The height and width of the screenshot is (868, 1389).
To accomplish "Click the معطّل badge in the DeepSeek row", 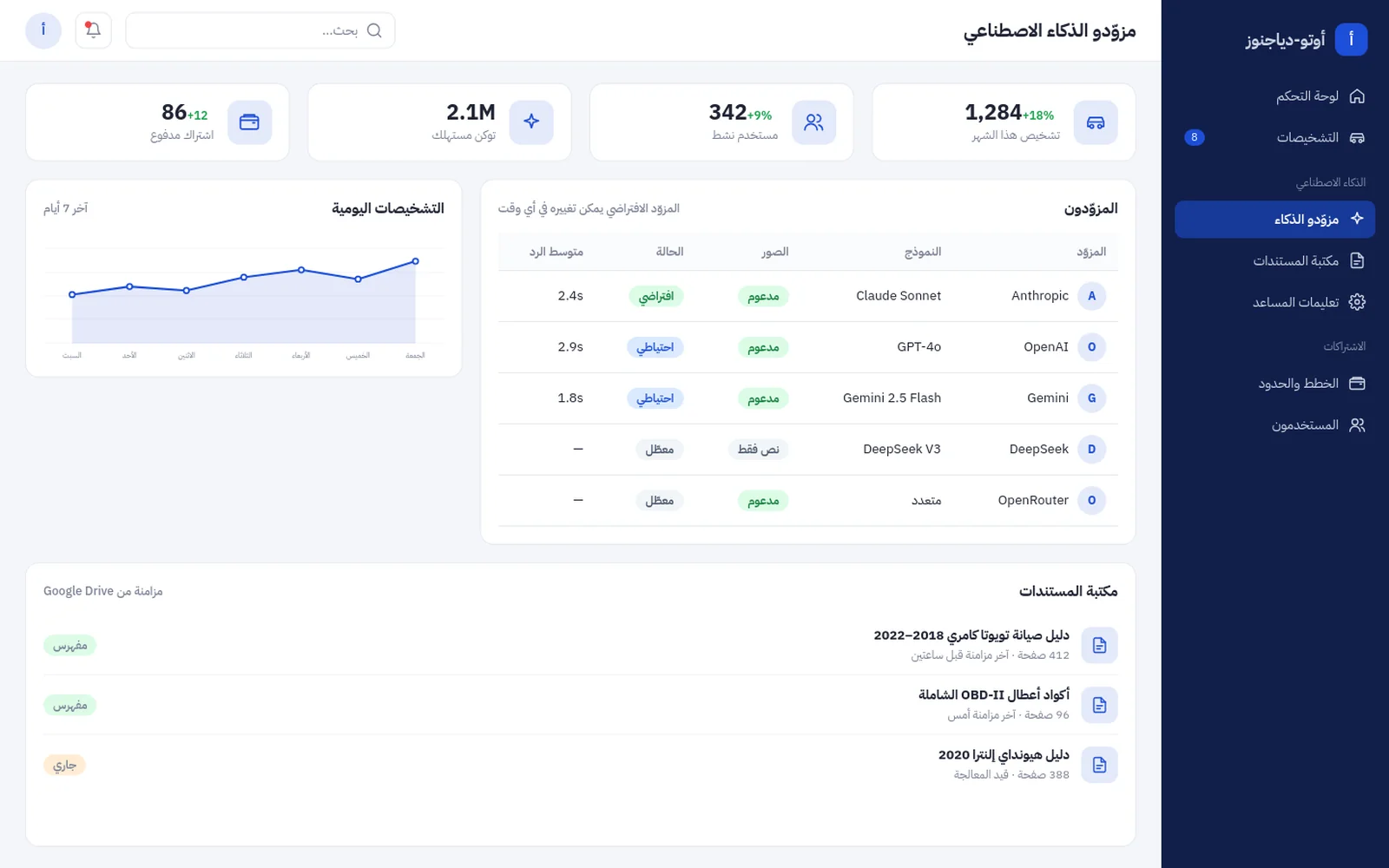I will (660, 450).
